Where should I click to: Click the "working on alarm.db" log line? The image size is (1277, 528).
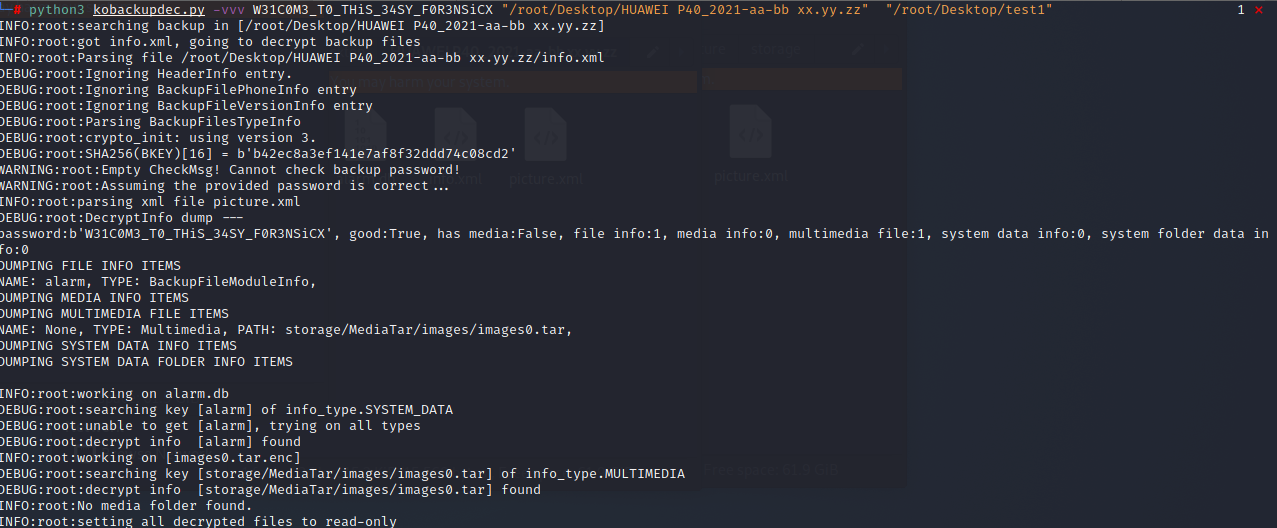[x=114, y=394]
